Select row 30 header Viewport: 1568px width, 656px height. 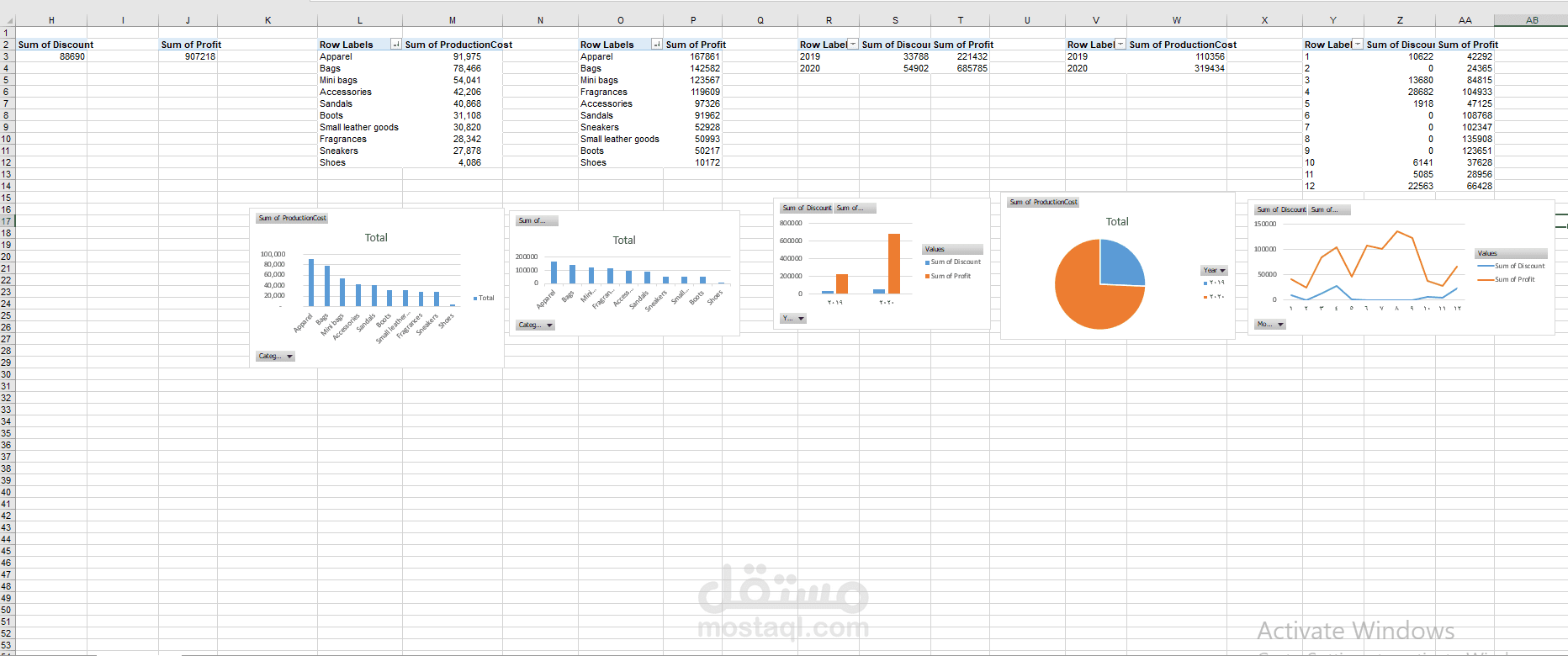[7, 374]
